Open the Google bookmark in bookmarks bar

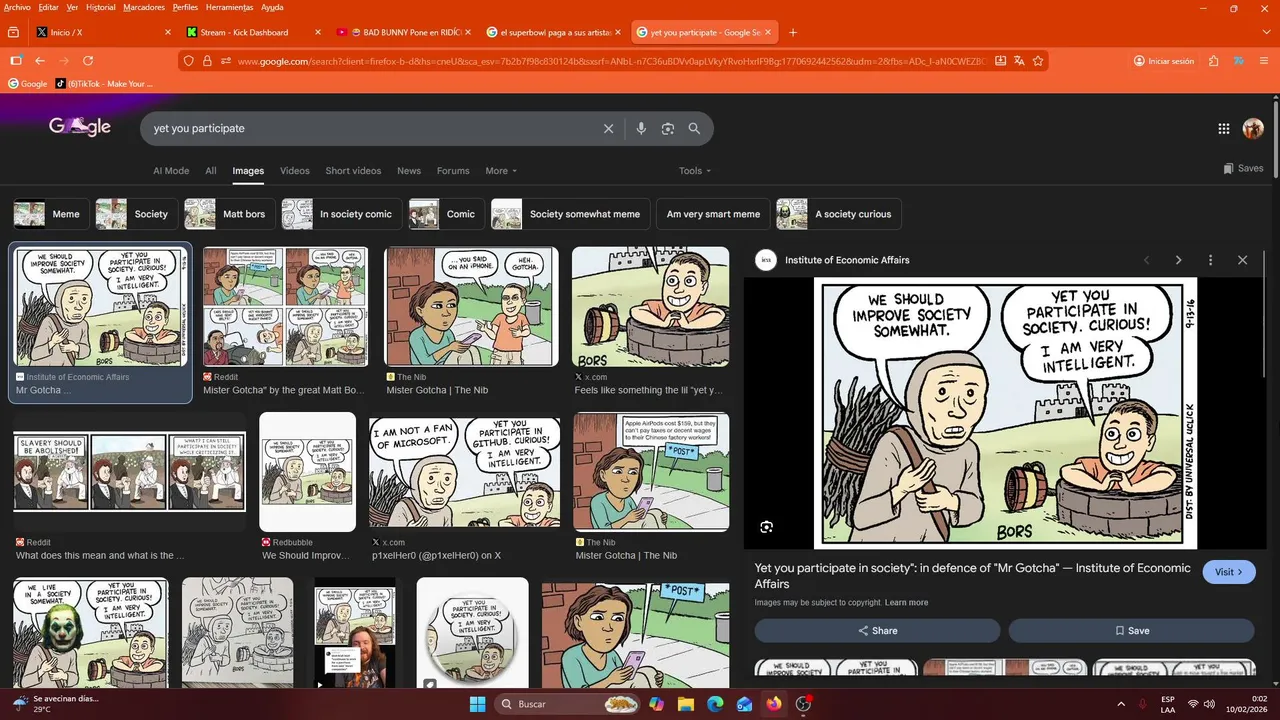coord(27,84)
